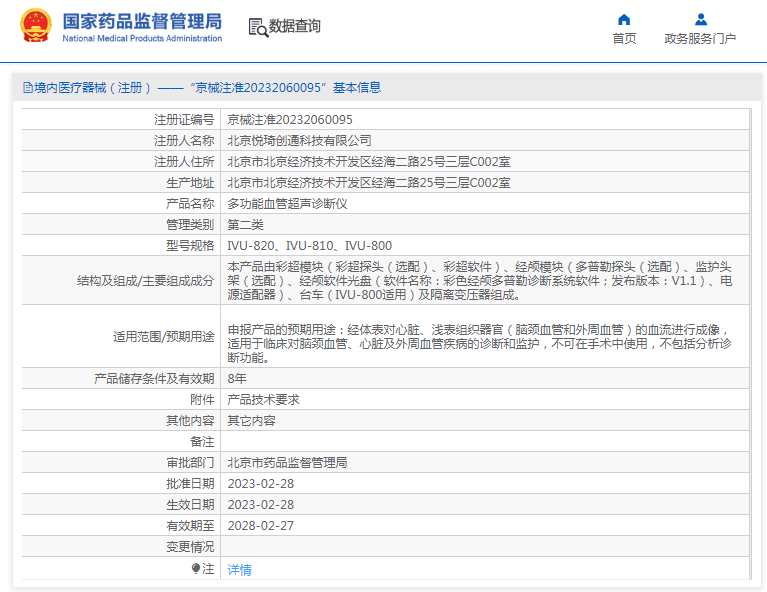The width and height of the screenshot is (767, 592).
Task: Click the 审批部门 row label
Action: point(190,463)
